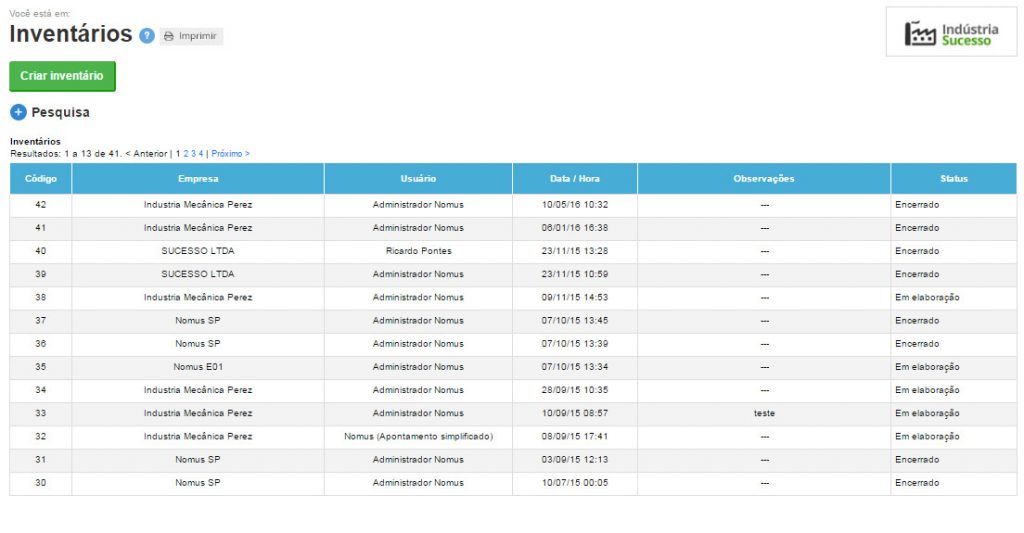Click the Usuário column header

click(x=418, y=179)
